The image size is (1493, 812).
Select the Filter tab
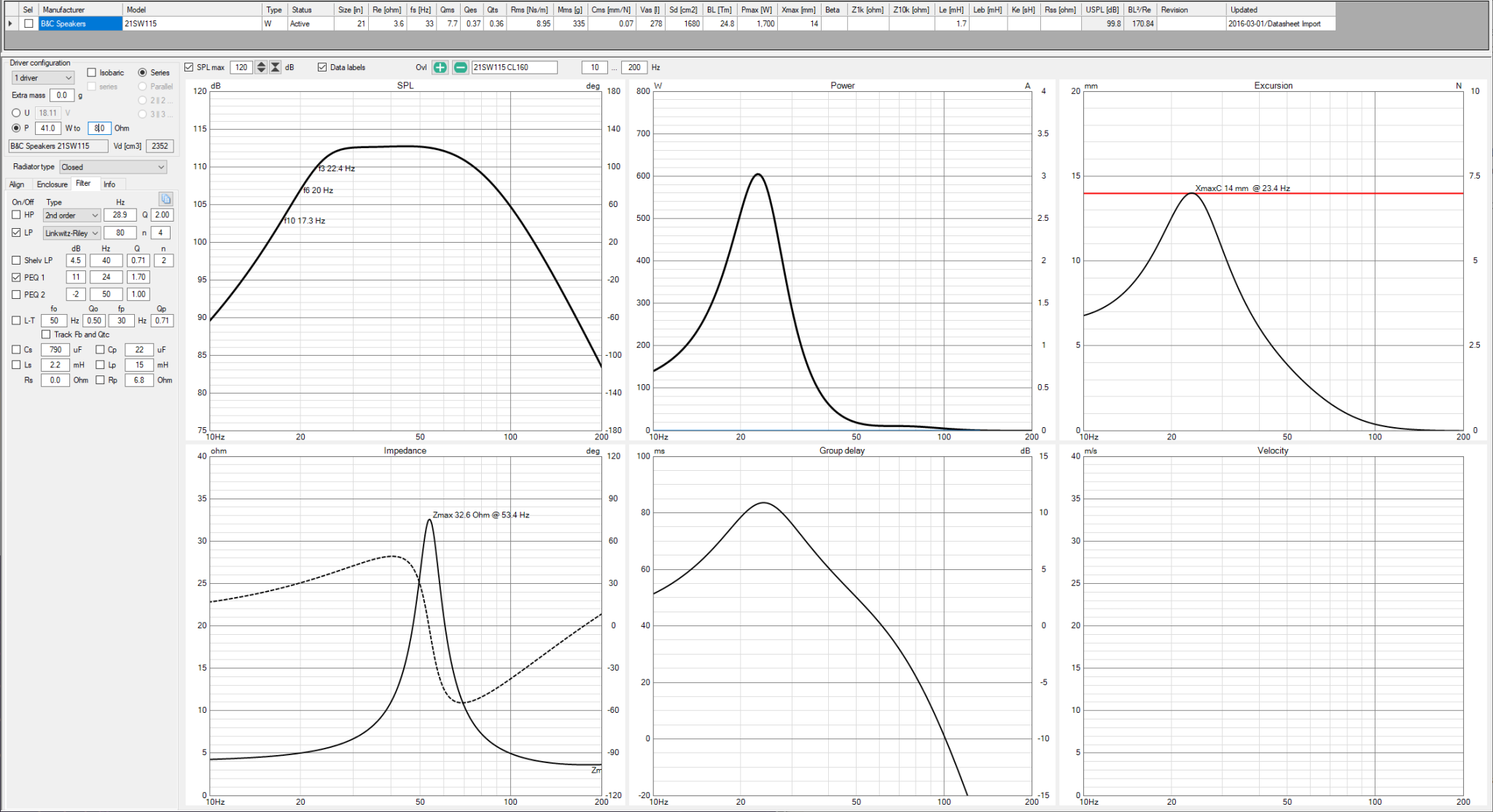click(x=84, y=184)
